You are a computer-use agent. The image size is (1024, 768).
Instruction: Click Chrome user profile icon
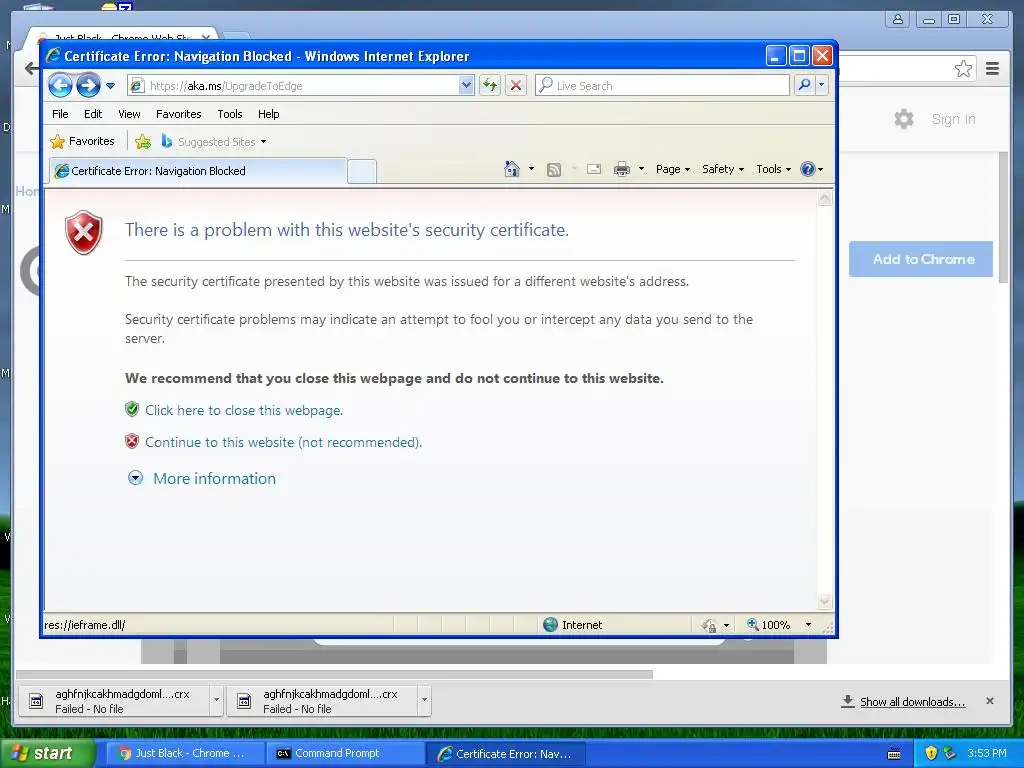pos(898,19)
